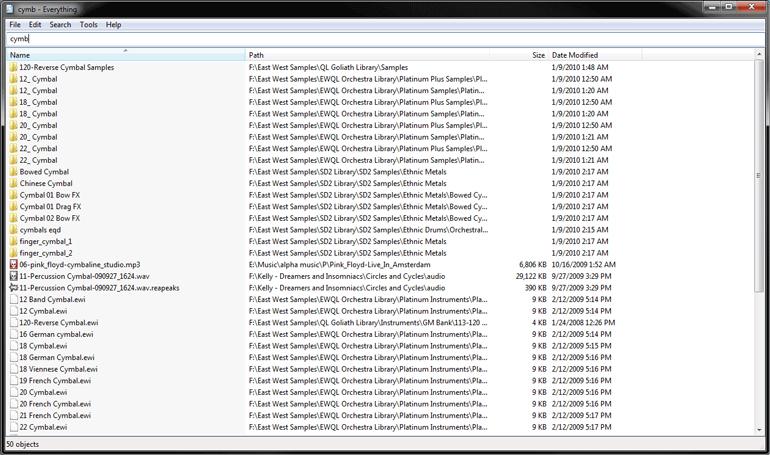Click the results list scrollbar's down arrow
This screenshot has width=770, height=455.
759,429
